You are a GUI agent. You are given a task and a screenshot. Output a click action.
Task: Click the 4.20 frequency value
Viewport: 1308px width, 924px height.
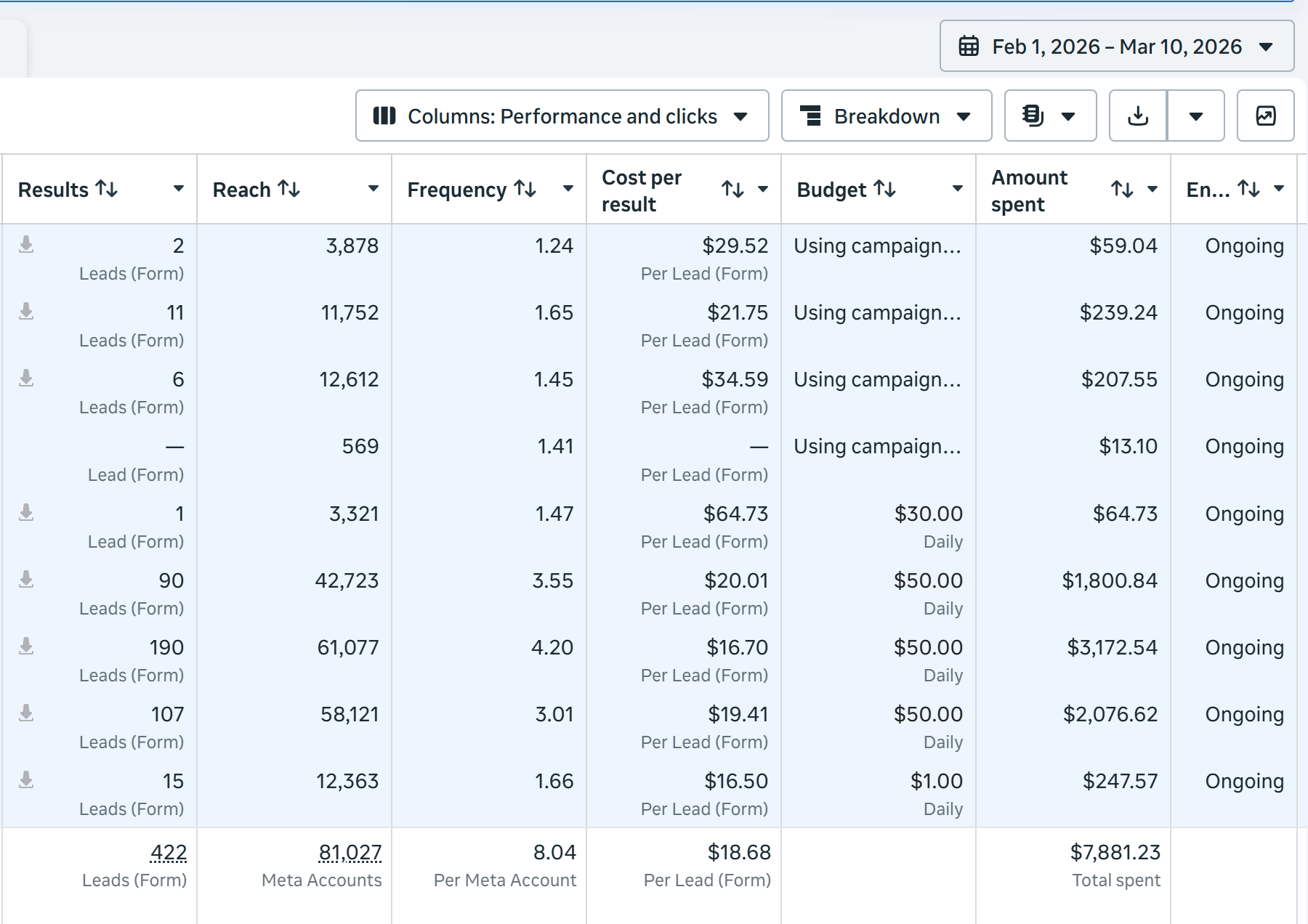552,647
